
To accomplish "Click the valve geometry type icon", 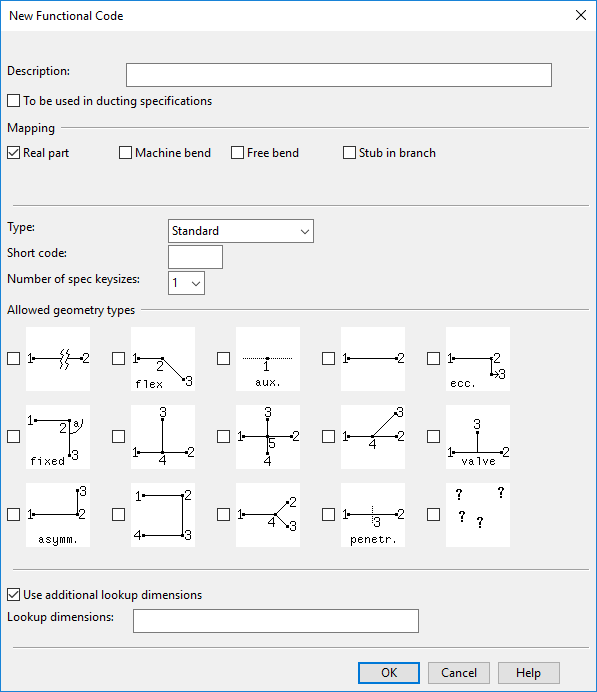I will pyautogui.click(x=478, y=437).
